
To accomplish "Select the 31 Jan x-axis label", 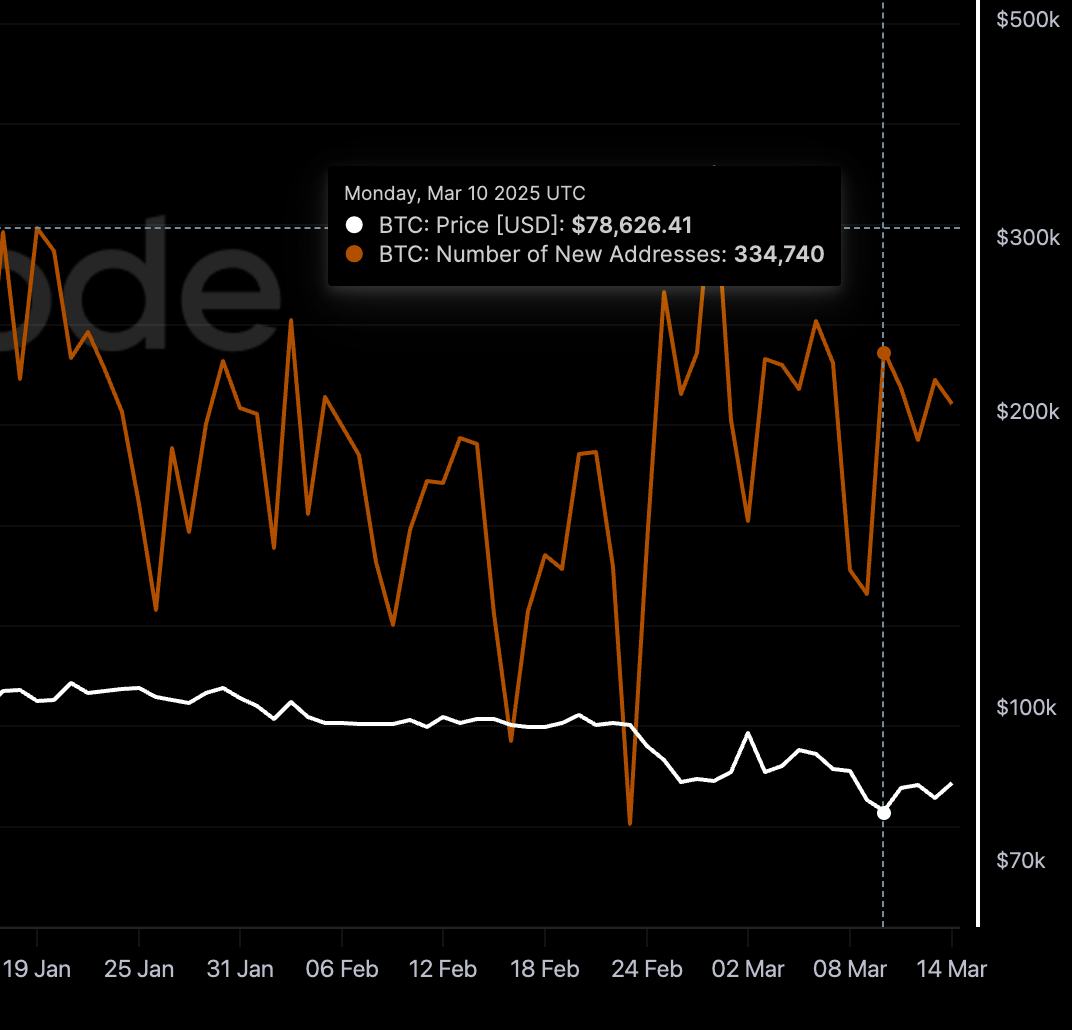I will [240, 969].
